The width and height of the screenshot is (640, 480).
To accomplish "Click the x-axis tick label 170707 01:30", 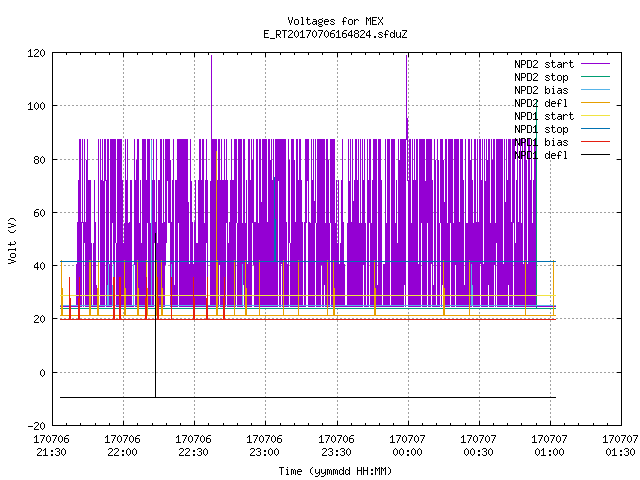I will (620, 446).
